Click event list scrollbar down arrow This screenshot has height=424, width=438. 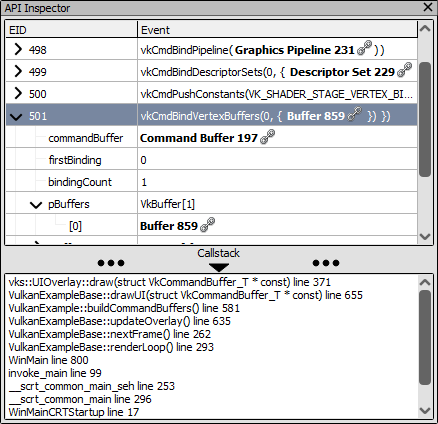pyautogui.click(x=425, y=236)
